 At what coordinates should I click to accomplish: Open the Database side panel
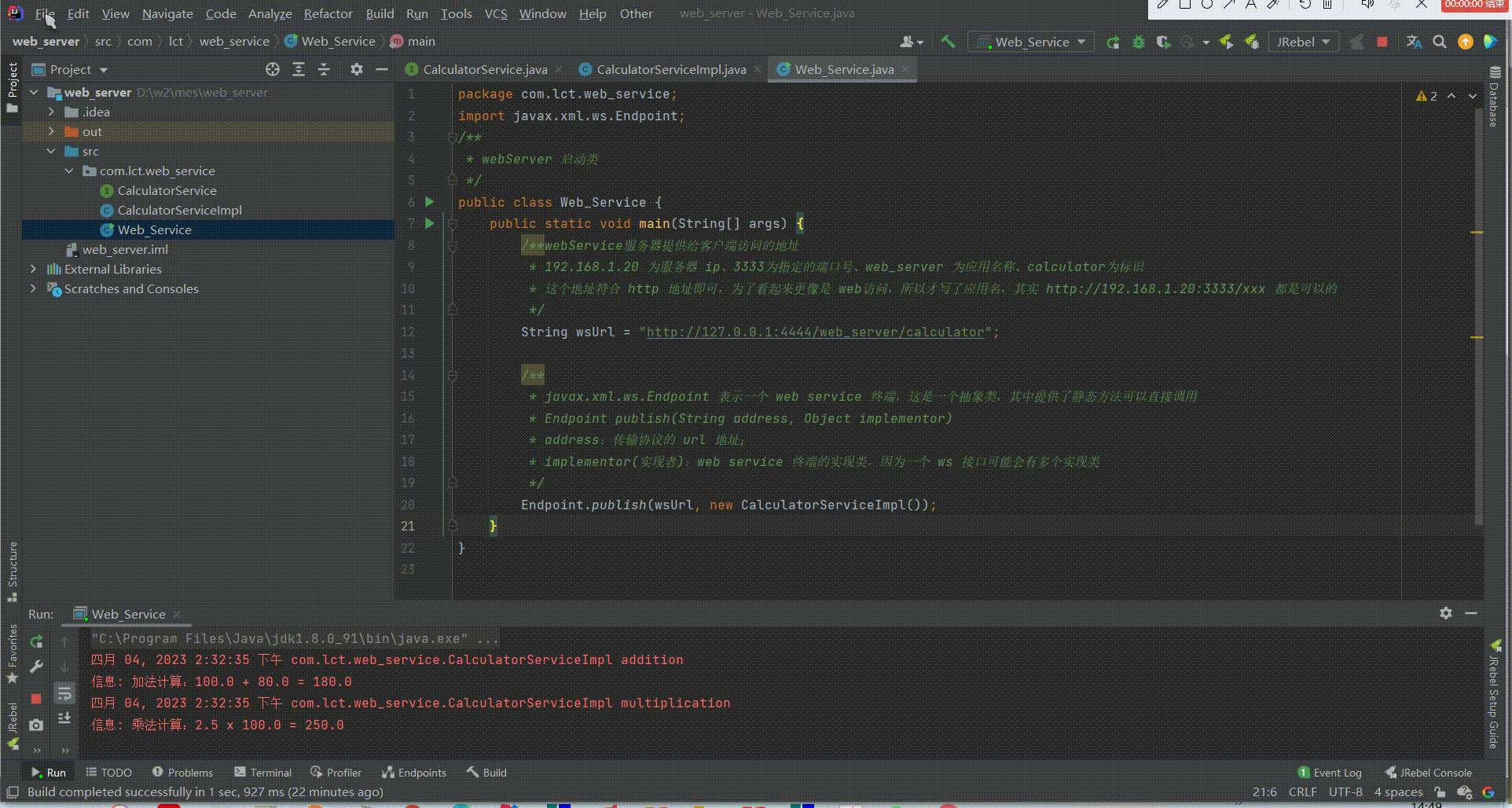1495,96
